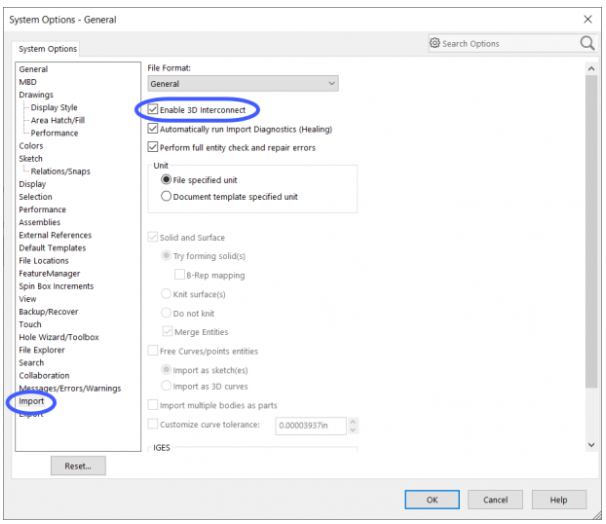The image size is (606, 524).
Task: Select FeatureManager category
Action: 49,273
